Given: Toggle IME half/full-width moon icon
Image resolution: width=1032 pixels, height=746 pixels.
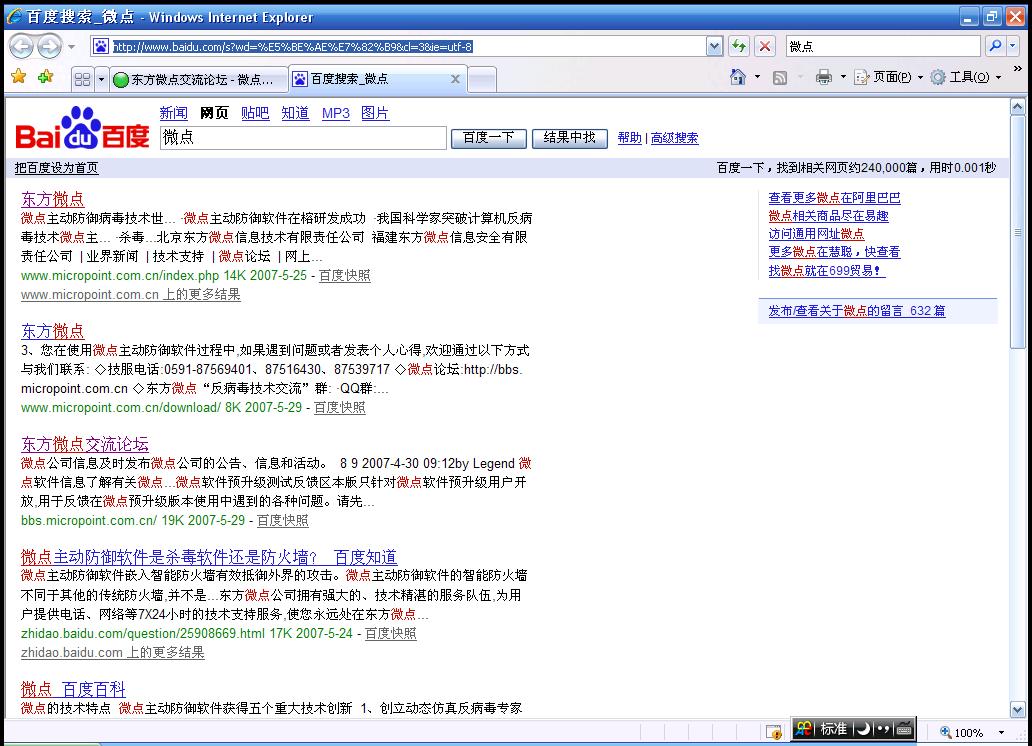Looking at the screenshot, I should pyautogui.click(x=864, y=729).
